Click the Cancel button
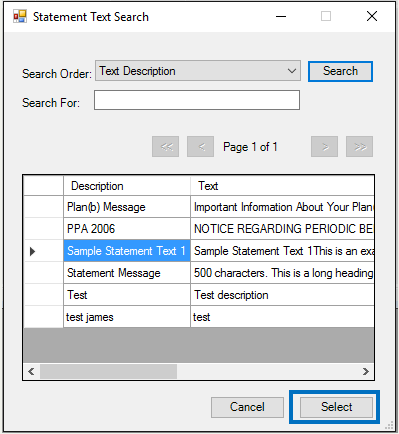Image resolution: width=399 pixels, height=434 pixels. [247, 407]
